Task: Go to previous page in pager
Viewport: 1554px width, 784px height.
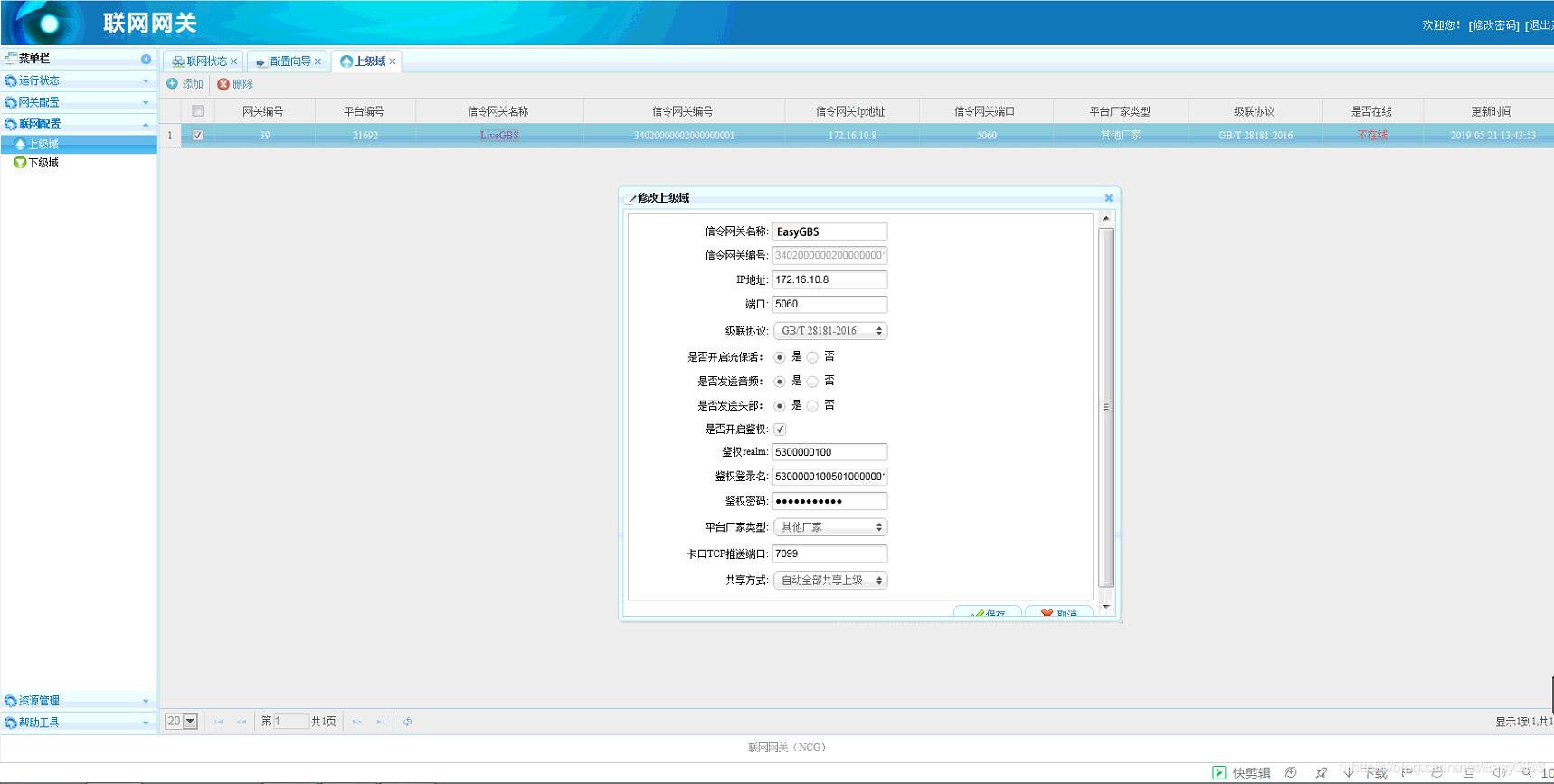Action: click(242, 722)
